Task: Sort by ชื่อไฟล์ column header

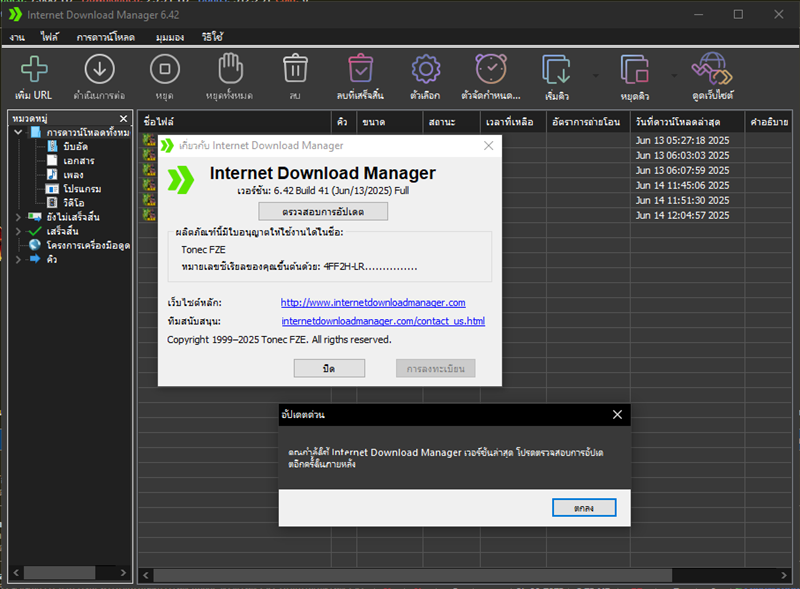Action: (235, 121)
